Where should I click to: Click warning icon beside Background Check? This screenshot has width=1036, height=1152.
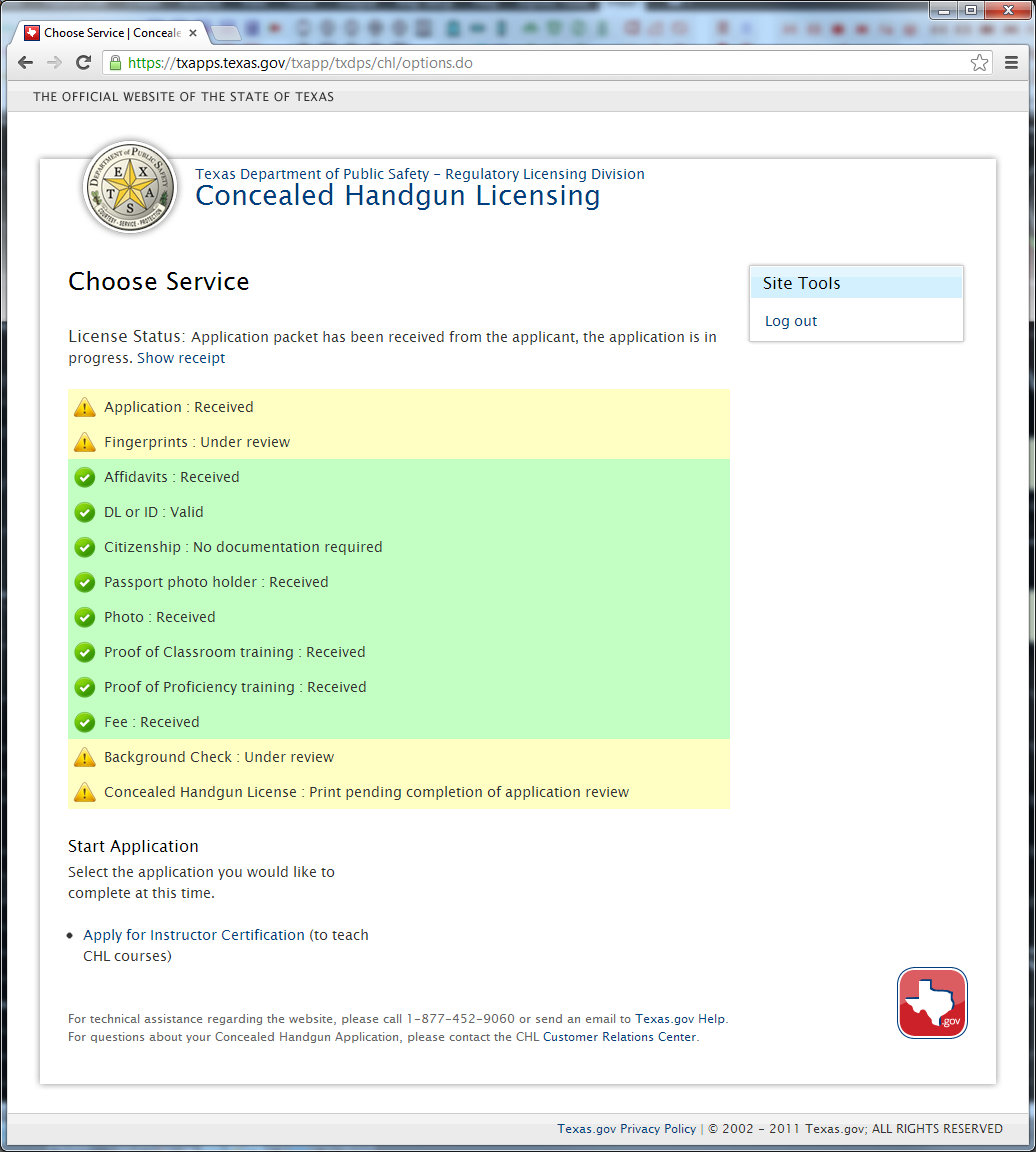[85, 757]
